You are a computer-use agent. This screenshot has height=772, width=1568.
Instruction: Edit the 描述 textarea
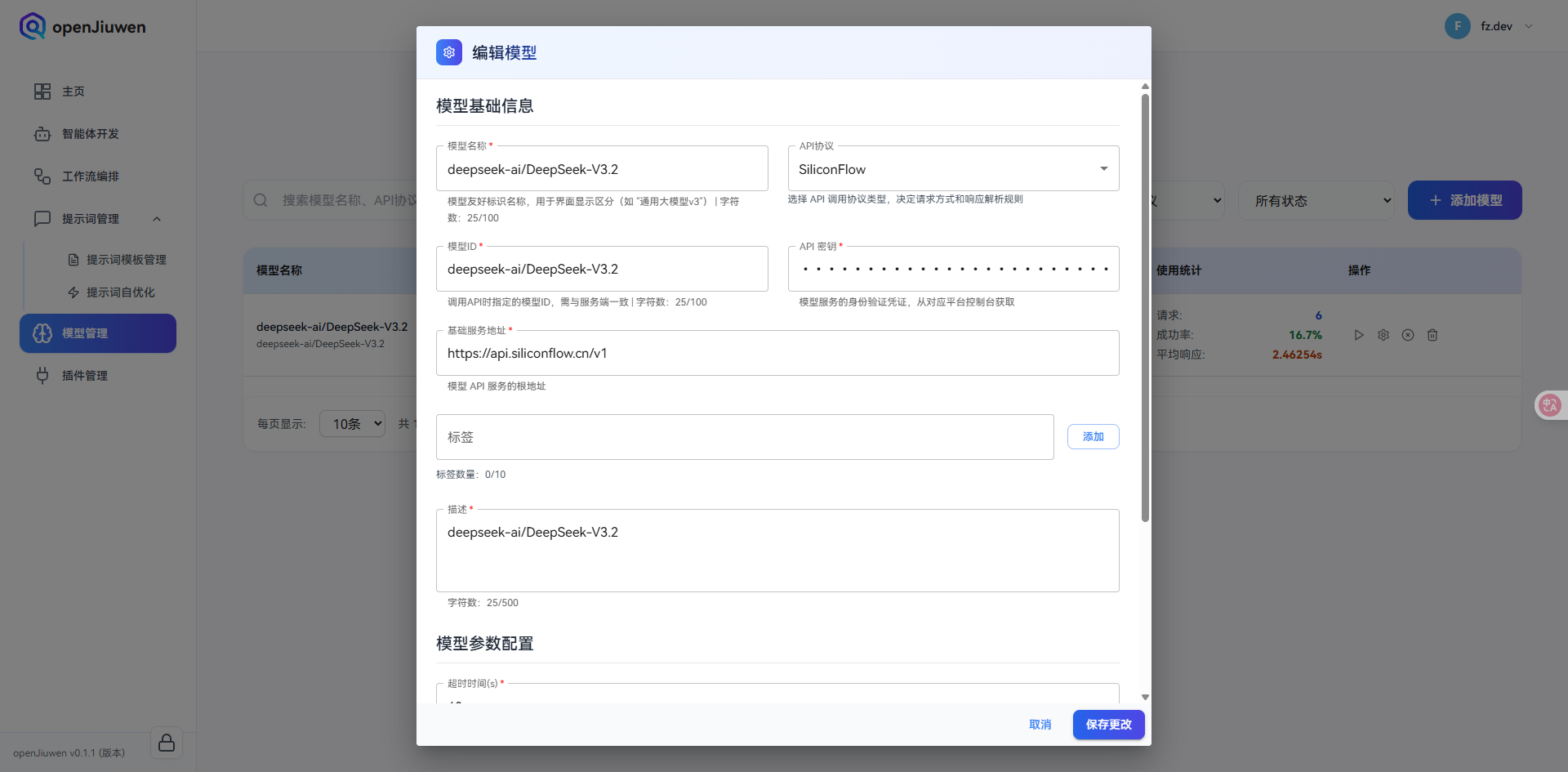coord(777,551)
